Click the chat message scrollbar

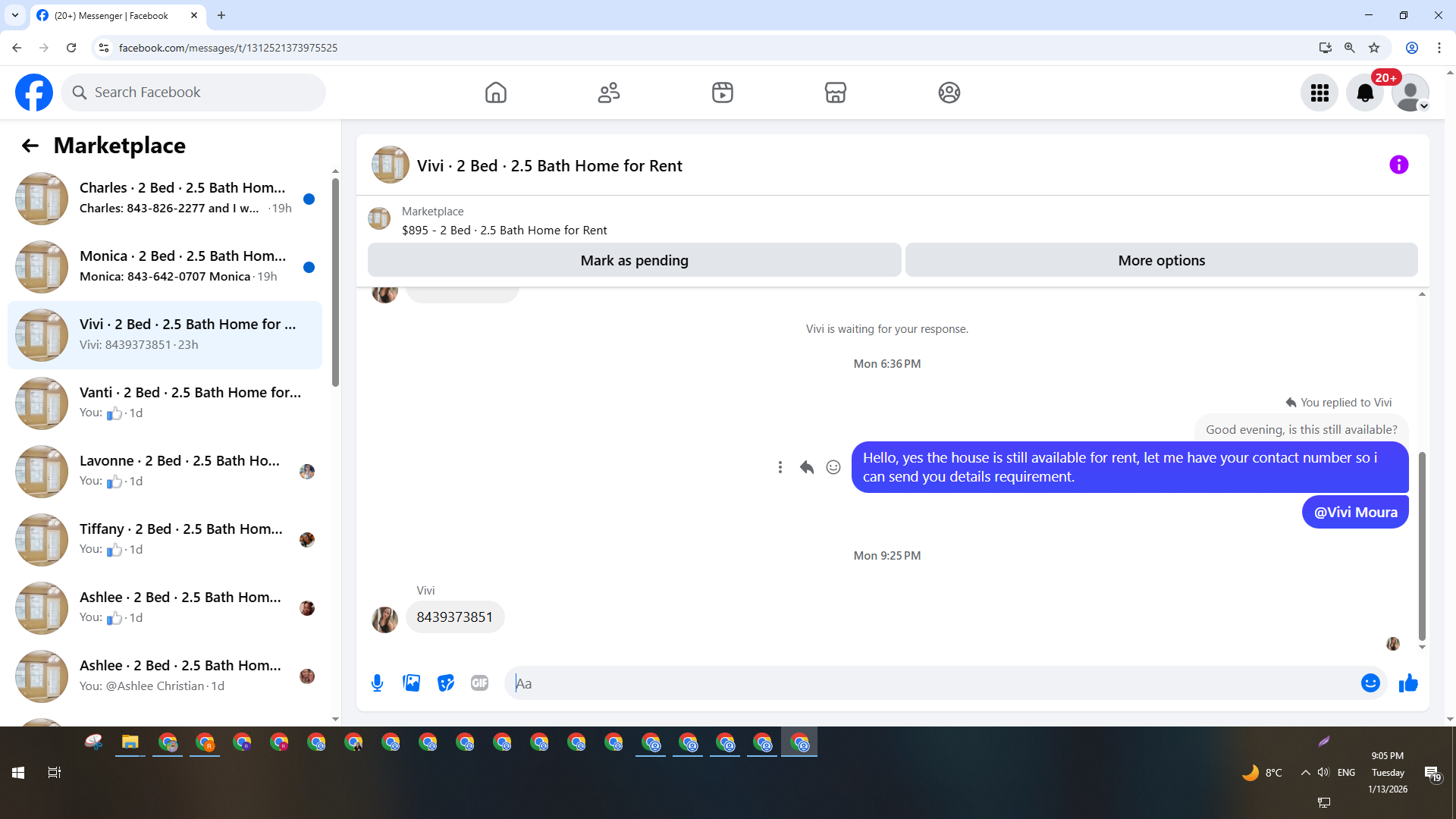coord(1422,546)
